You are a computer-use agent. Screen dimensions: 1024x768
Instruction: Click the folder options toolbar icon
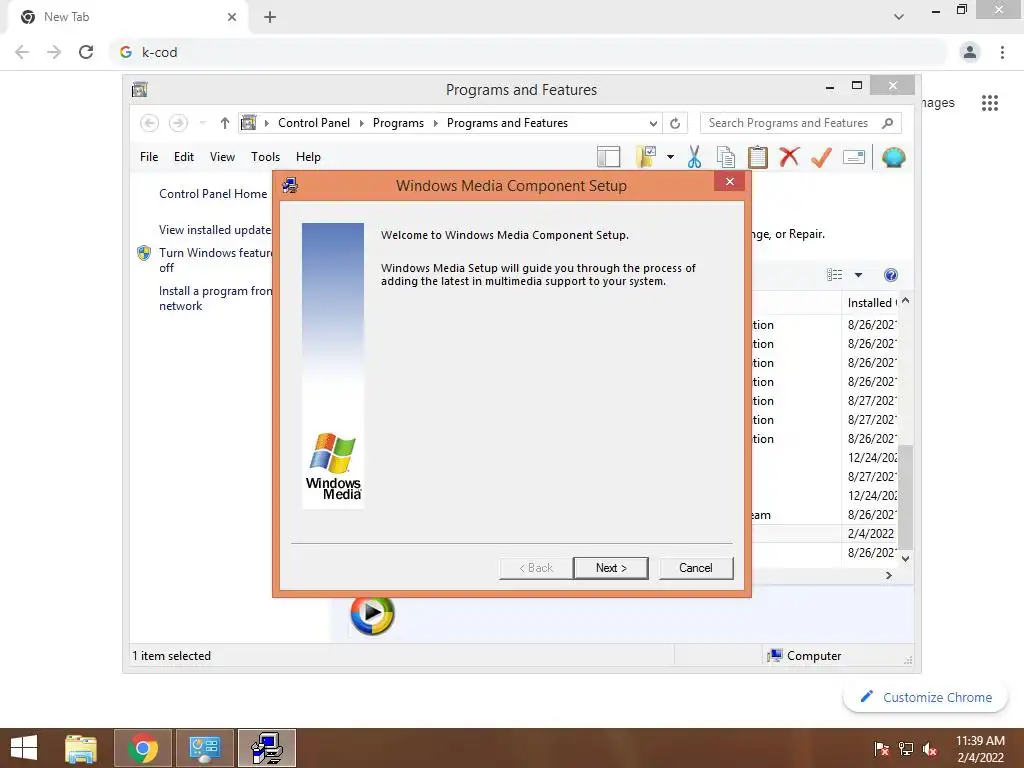(x=646, y=157)
